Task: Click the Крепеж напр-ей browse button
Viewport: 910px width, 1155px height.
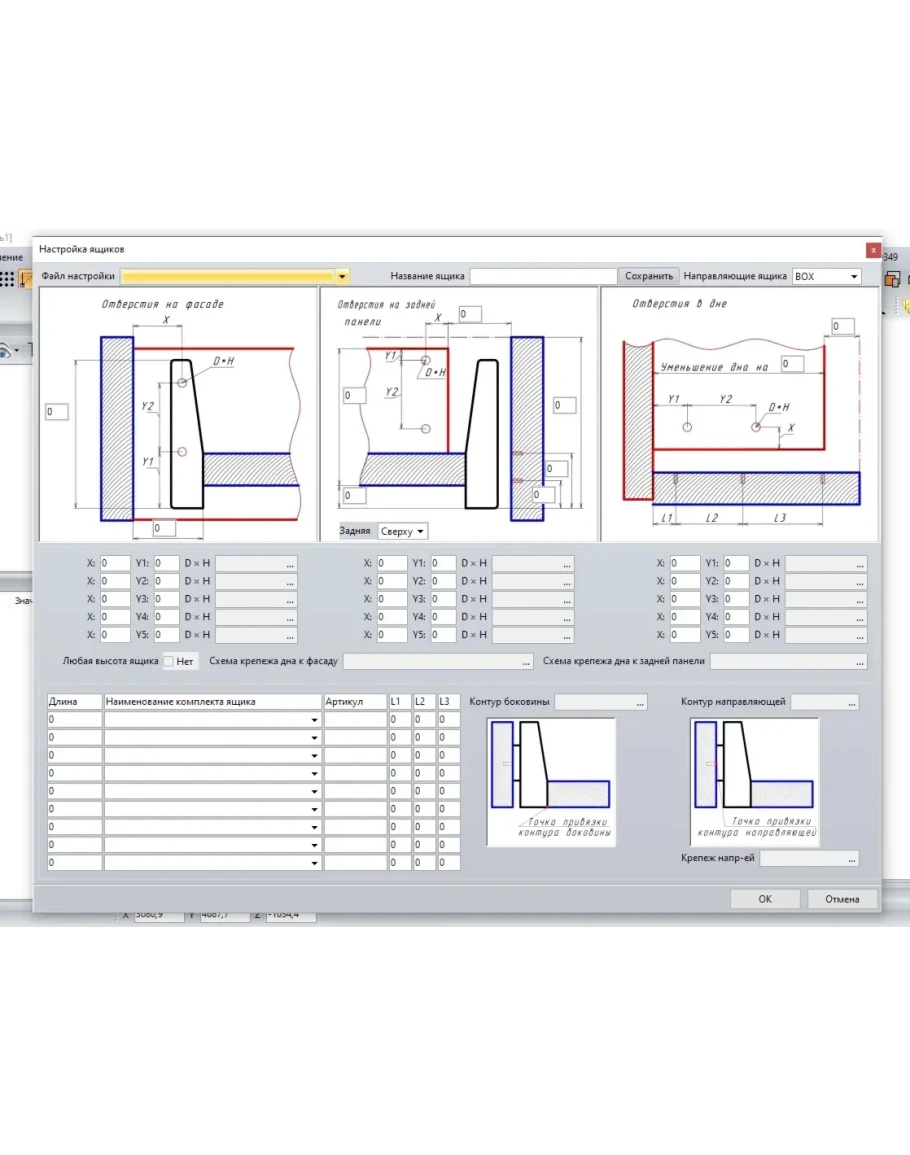Action: [851, 858]
